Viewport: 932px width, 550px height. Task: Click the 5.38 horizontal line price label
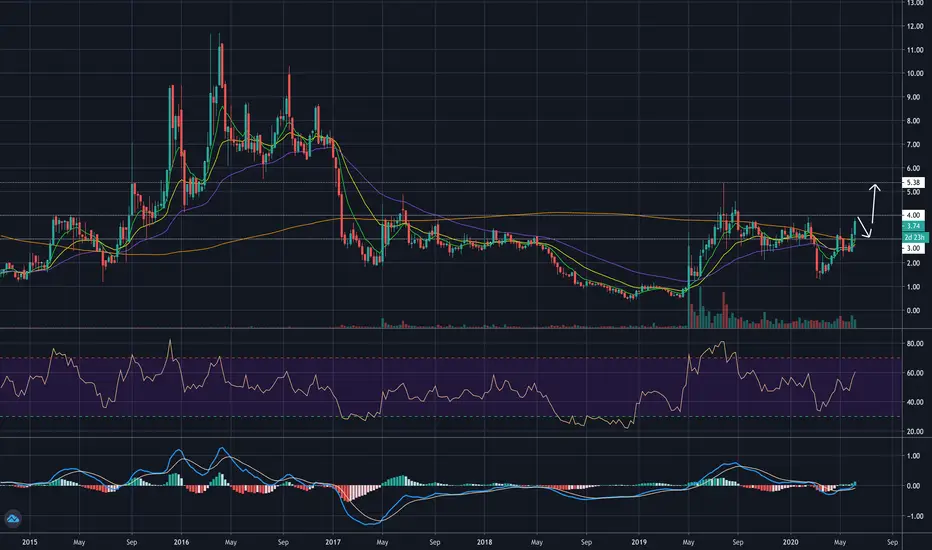[914, 183]
